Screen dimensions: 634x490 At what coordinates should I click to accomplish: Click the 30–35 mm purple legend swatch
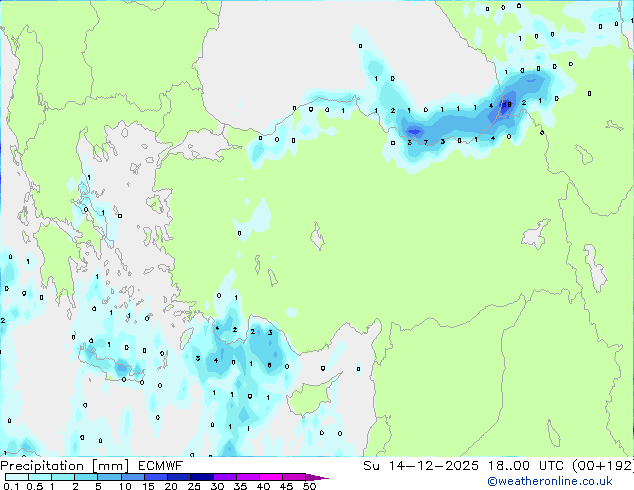click(x=224, y=477)
